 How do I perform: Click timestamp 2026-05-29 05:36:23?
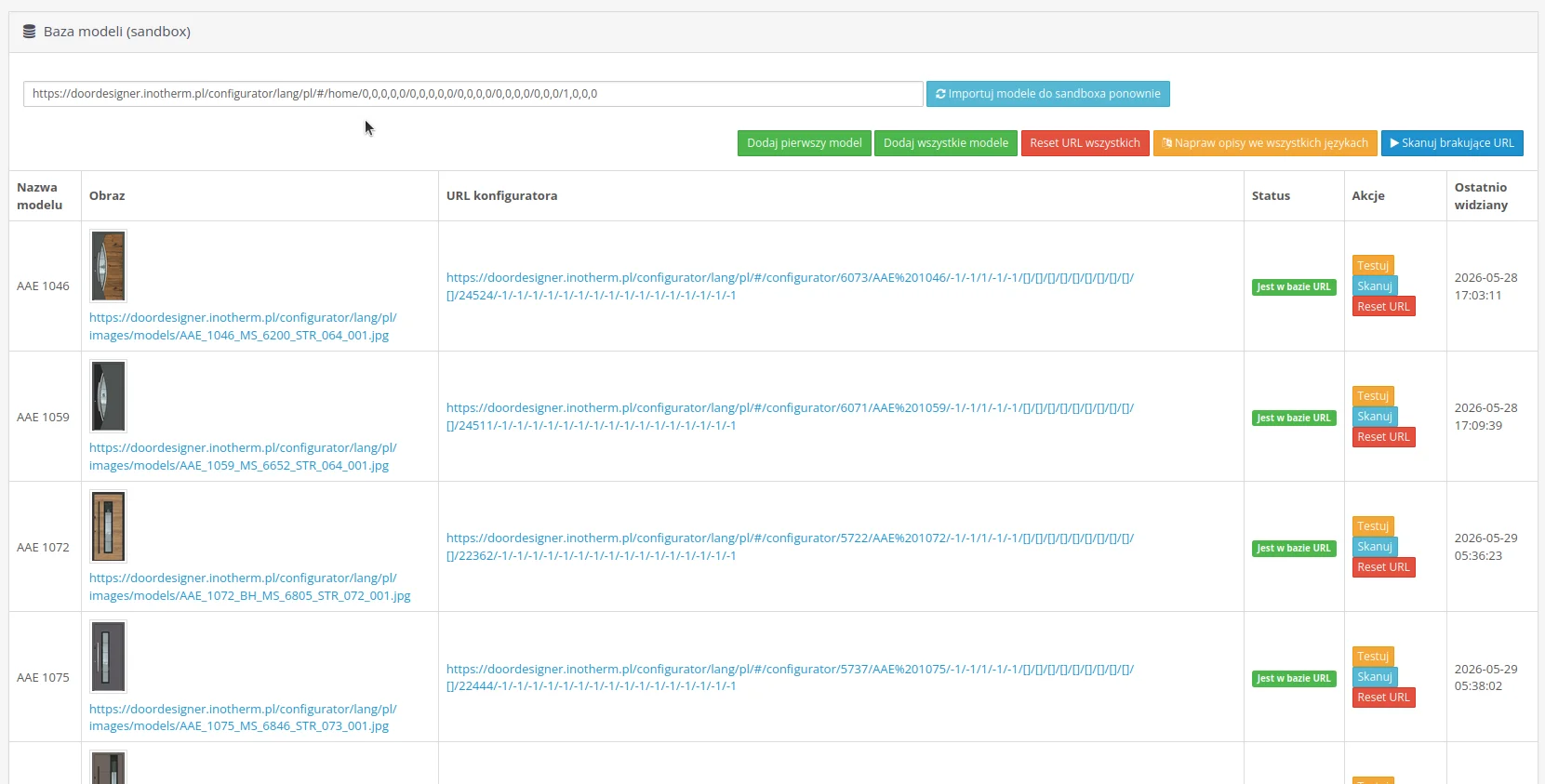click(1485, 547)
